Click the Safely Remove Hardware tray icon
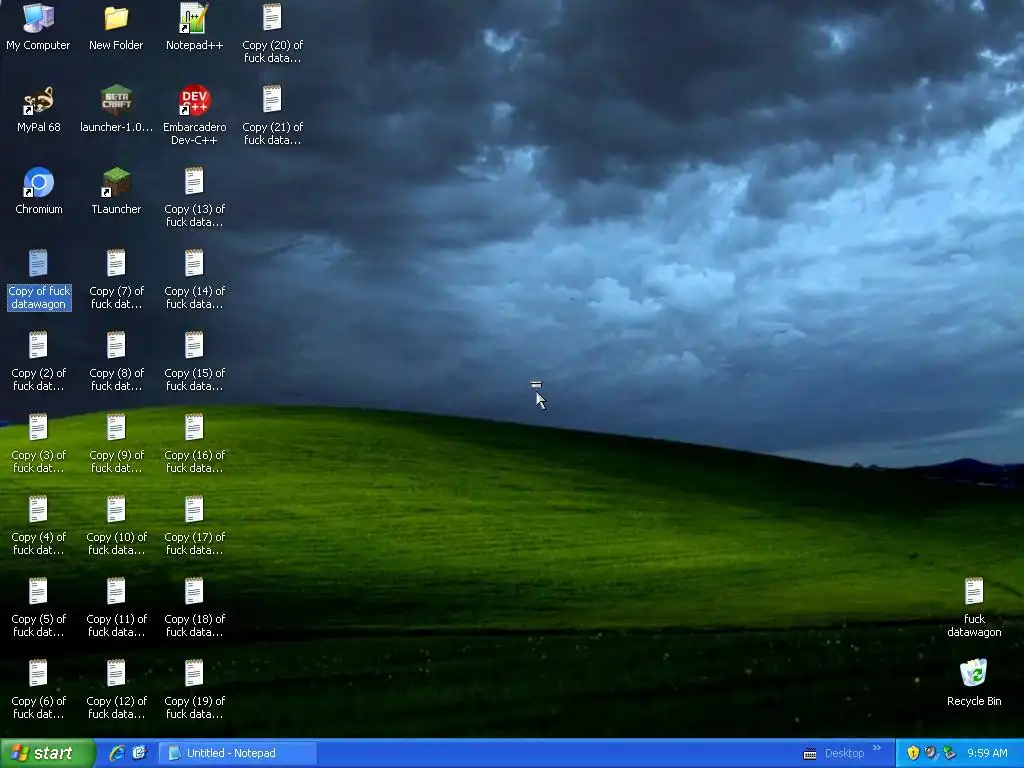Image resolution: width=1024 pixels, height=768 pixels. [949, 753]
